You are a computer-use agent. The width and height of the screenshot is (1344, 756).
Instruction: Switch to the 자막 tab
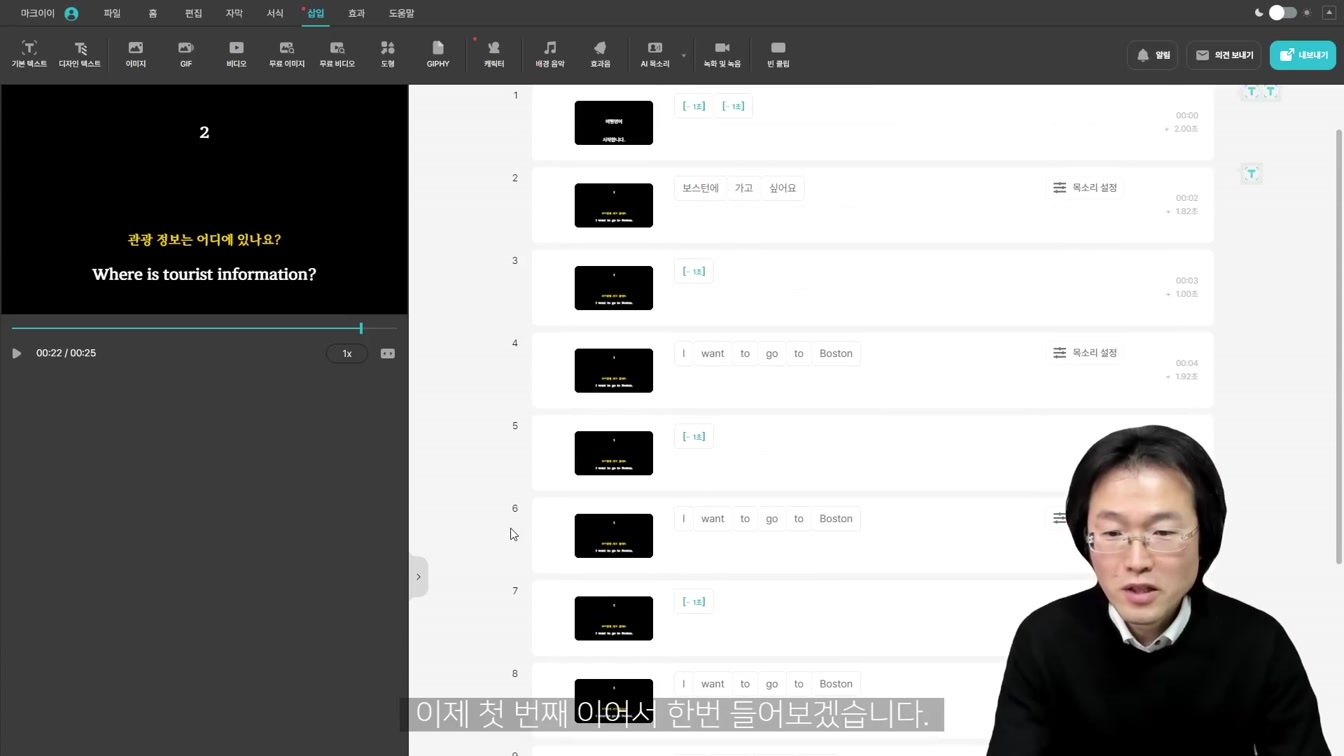tap(234, 14)
